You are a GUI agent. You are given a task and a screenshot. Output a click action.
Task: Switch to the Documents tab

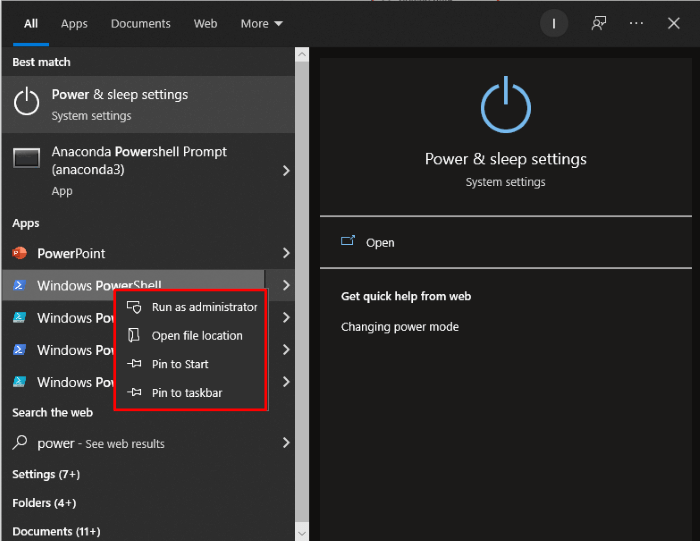(x=141, y=24)
